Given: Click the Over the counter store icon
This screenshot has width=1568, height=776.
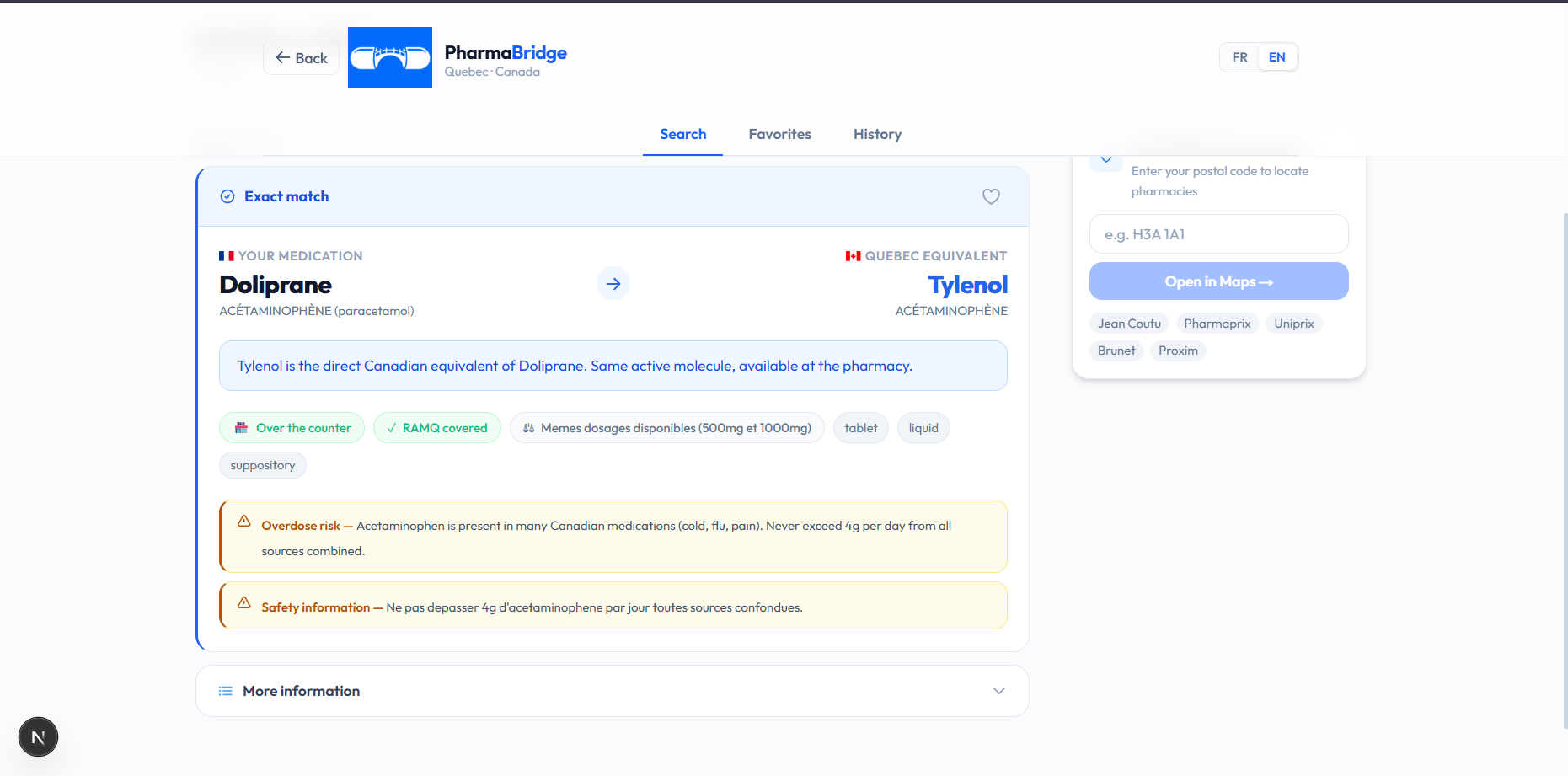Looking at the screenshot, I should (241, 428).
